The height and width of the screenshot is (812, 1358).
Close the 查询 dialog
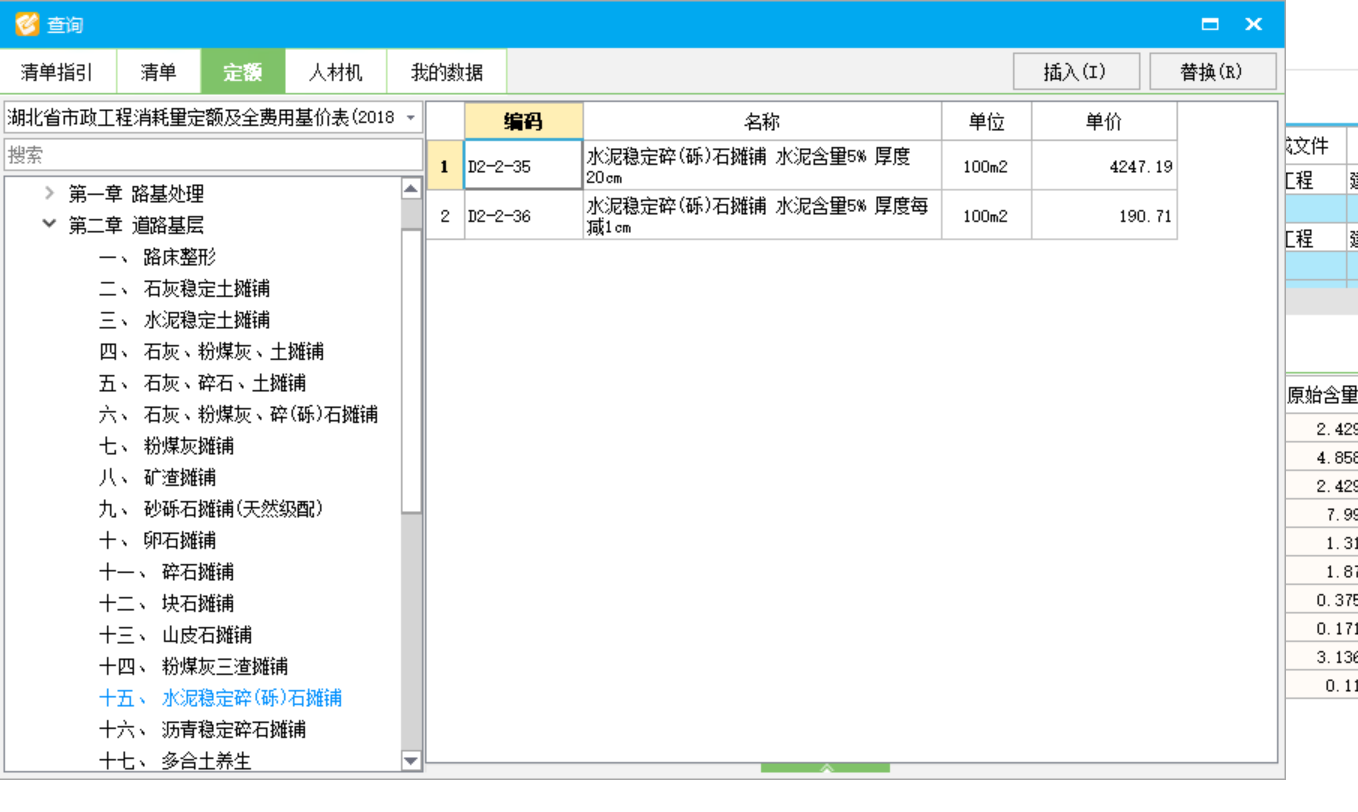[x=1253, y=24]
